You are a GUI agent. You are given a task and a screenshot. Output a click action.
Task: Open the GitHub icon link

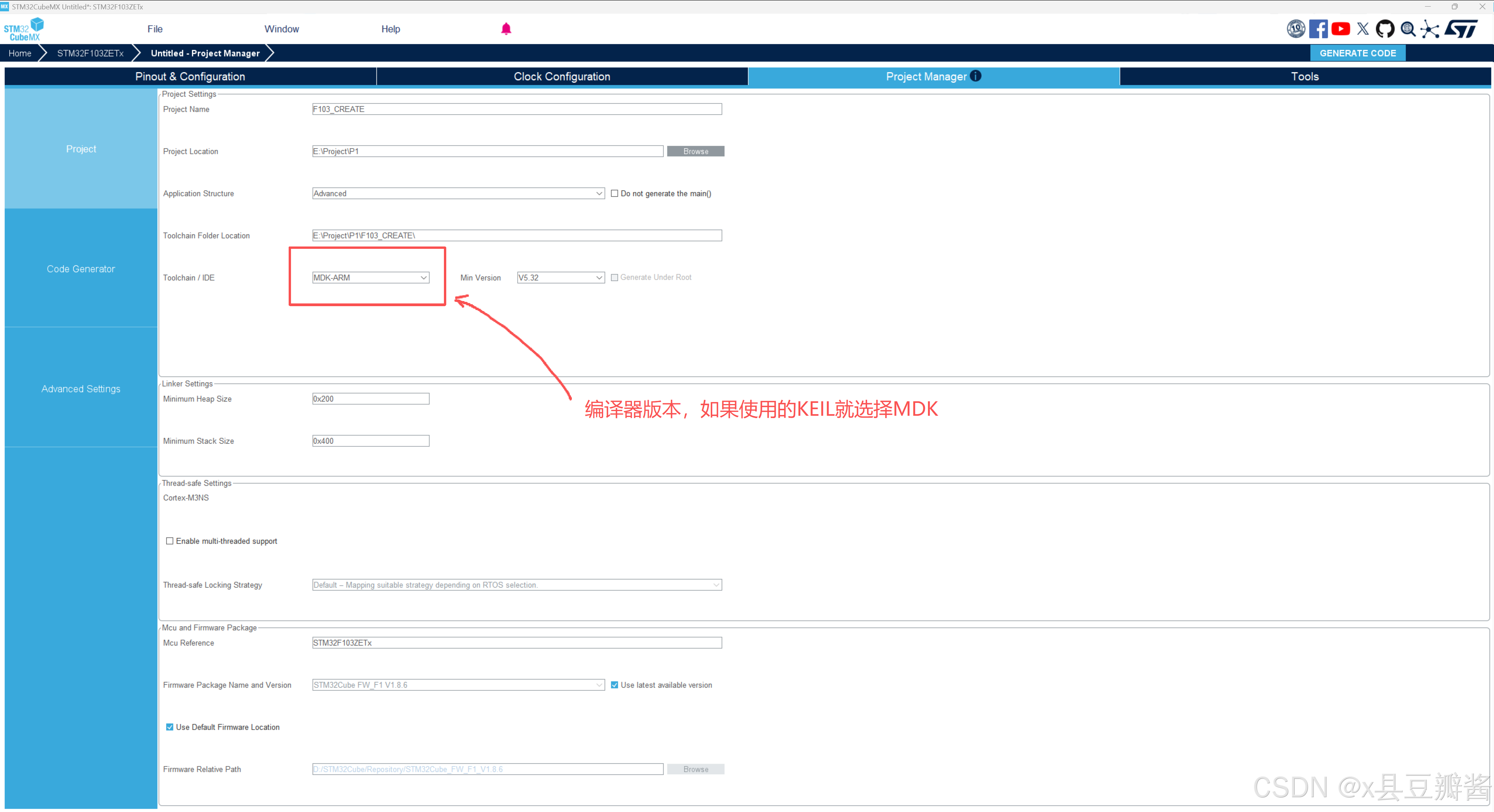click(1385, 29)
